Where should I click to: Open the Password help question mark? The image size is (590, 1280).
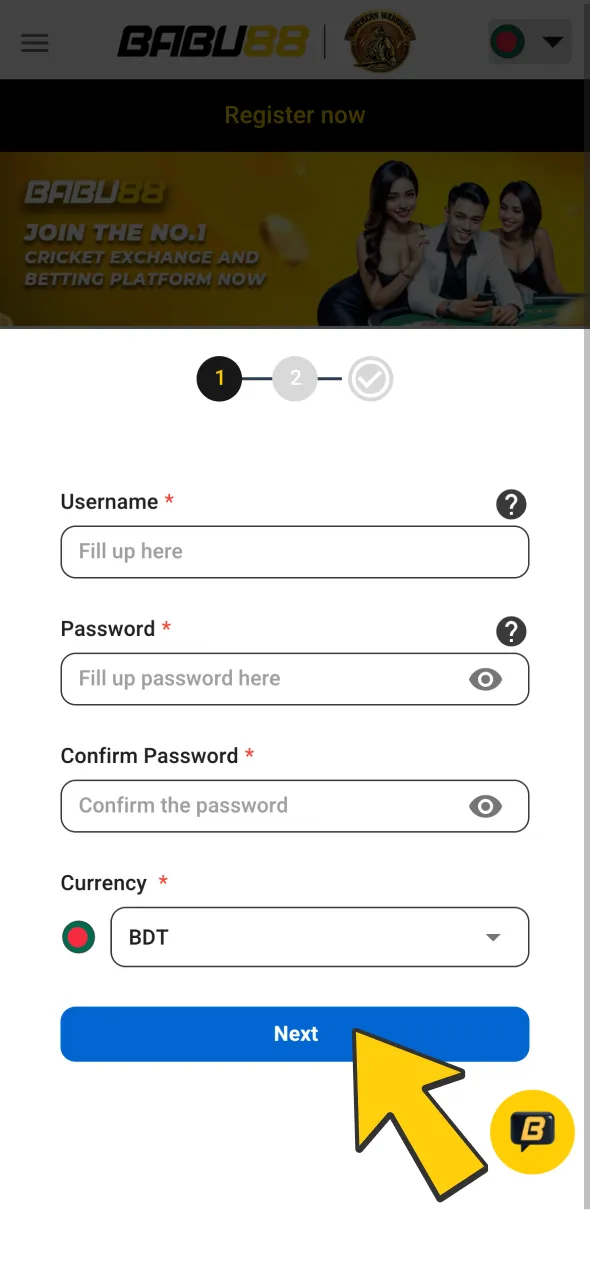(x=511, y=631)
